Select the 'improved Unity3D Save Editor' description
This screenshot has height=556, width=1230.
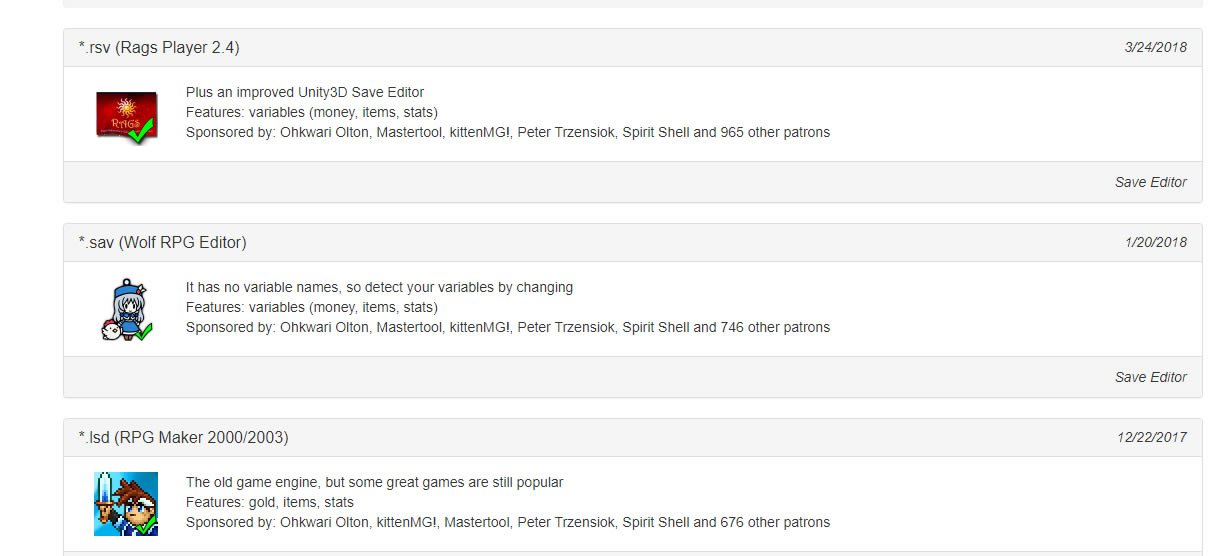tap(305, 92)
